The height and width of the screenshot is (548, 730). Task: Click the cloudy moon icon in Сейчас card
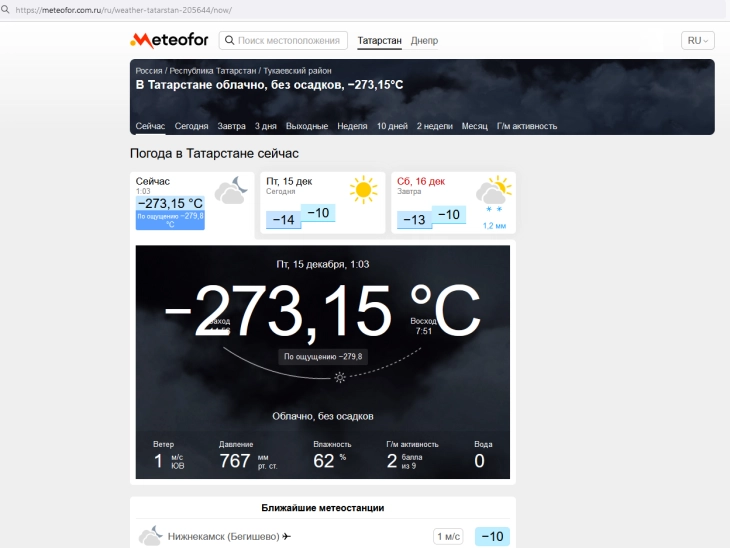[231, 190]
